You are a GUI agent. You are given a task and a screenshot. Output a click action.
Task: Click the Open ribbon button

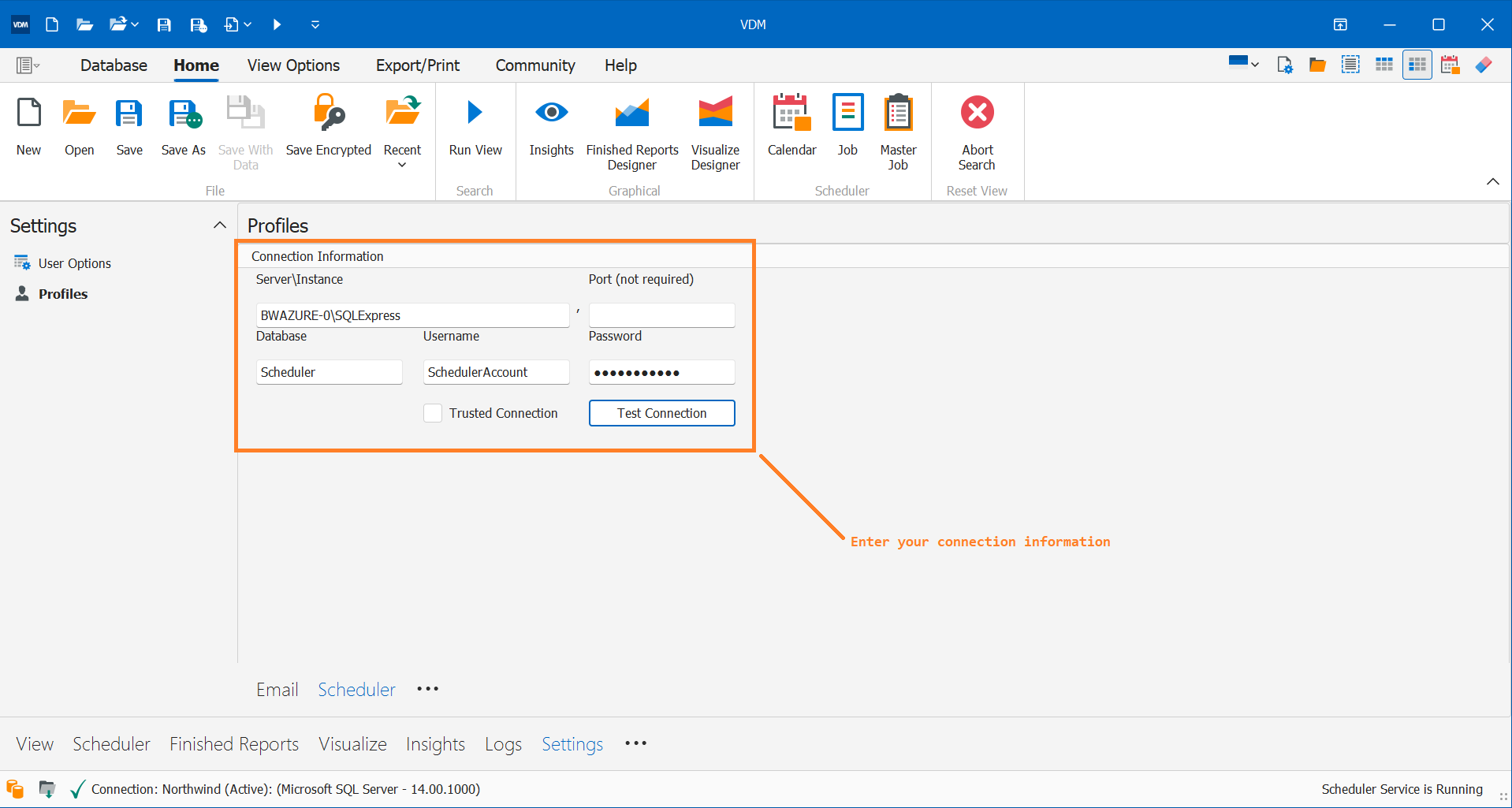coord(80,126)
